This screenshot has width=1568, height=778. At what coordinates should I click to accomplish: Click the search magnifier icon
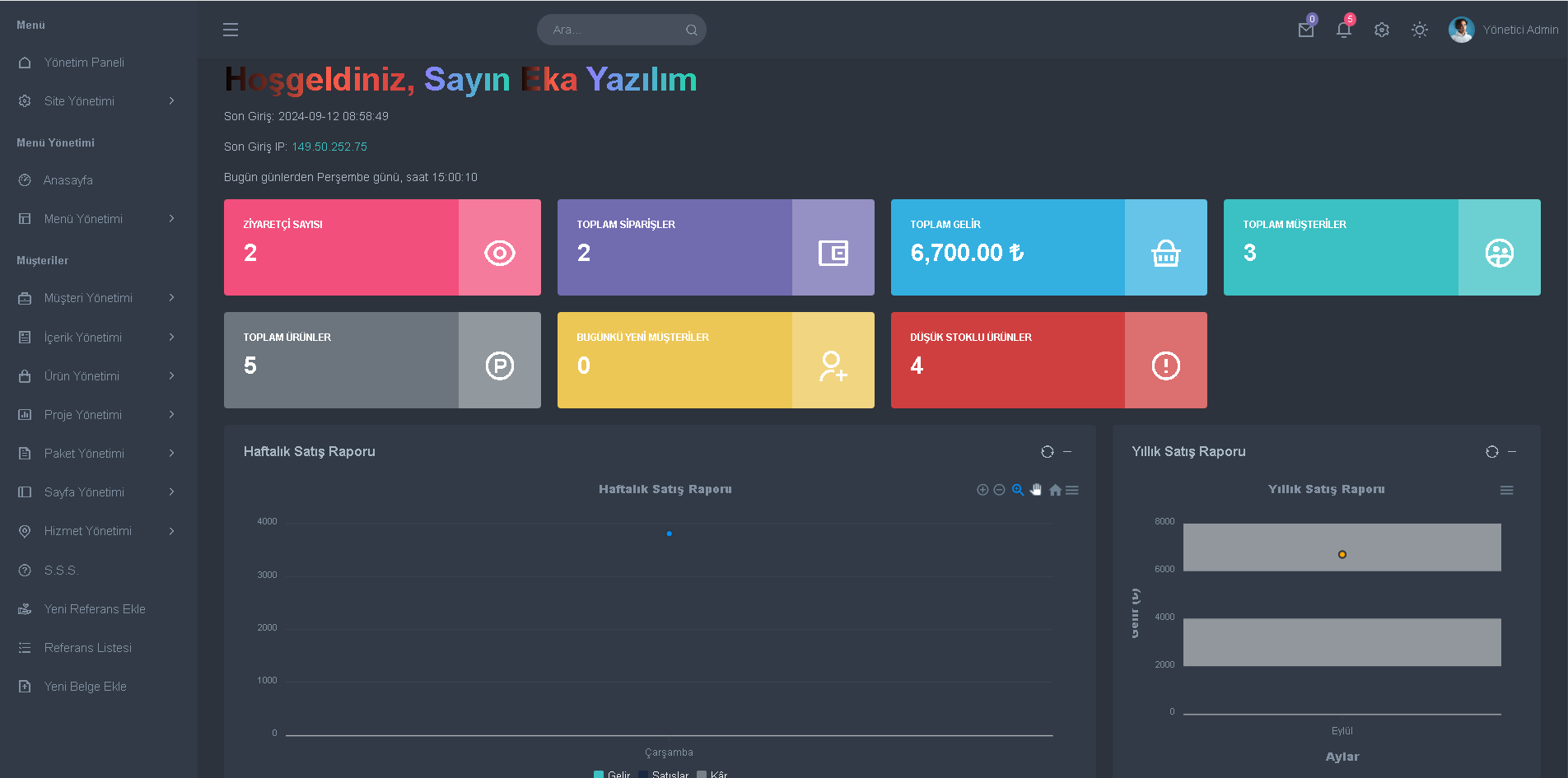pyautogui.click(x=692, y=30)
